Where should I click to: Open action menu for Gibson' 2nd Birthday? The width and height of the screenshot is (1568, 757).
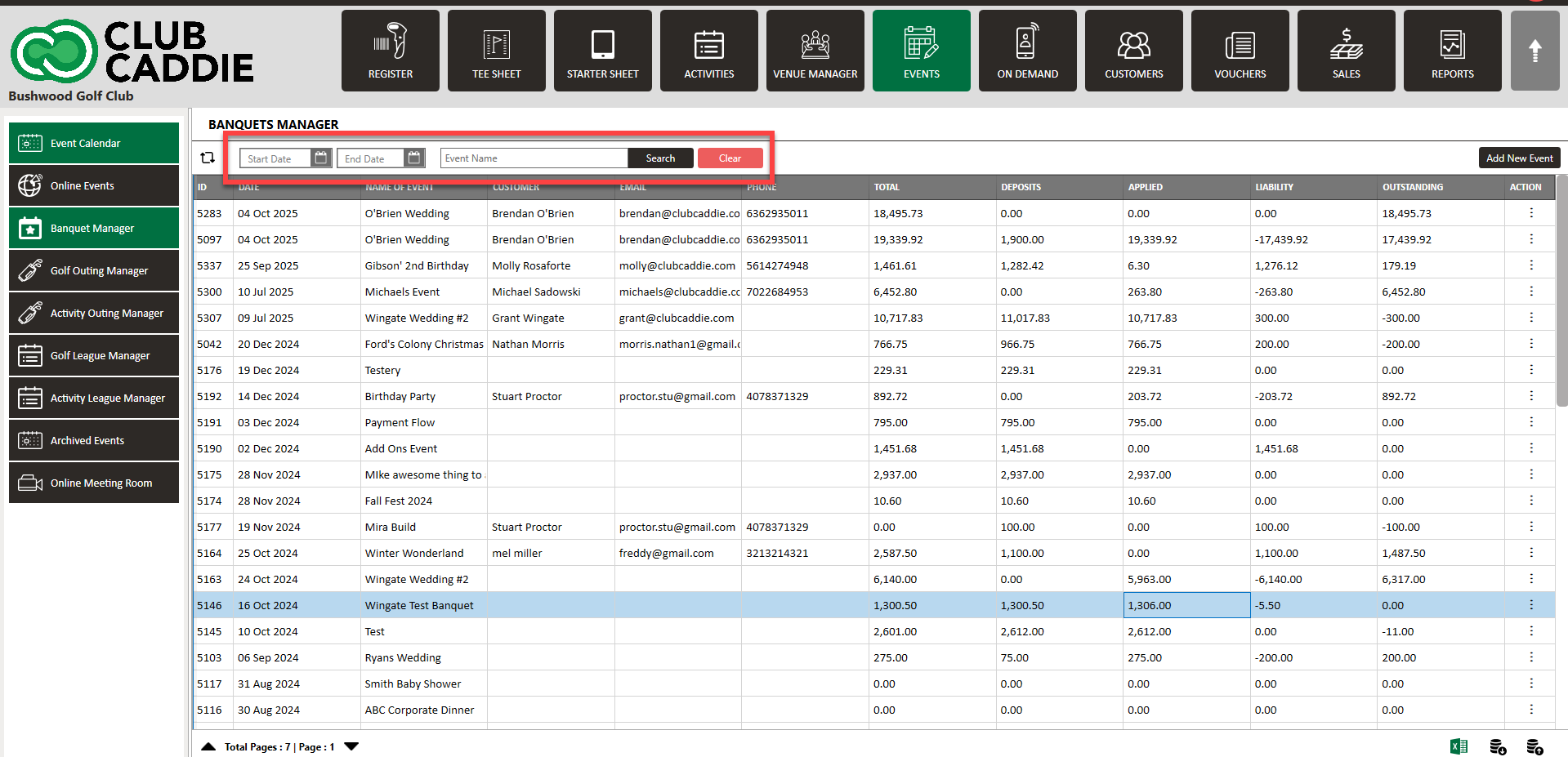click(x=1530, y=265)
